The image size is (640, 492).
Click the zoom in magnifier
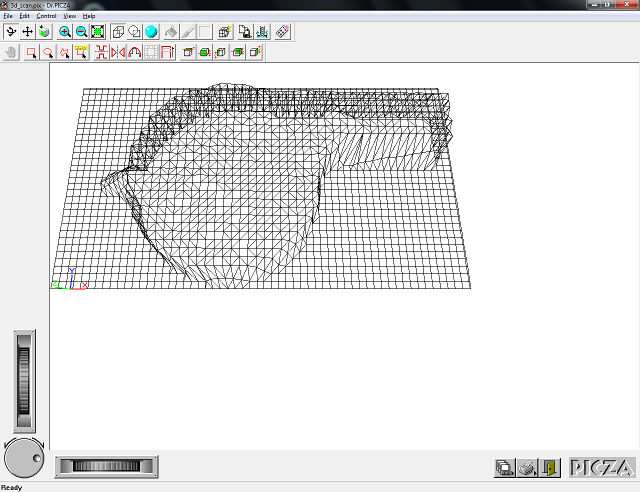click(65, 32)
